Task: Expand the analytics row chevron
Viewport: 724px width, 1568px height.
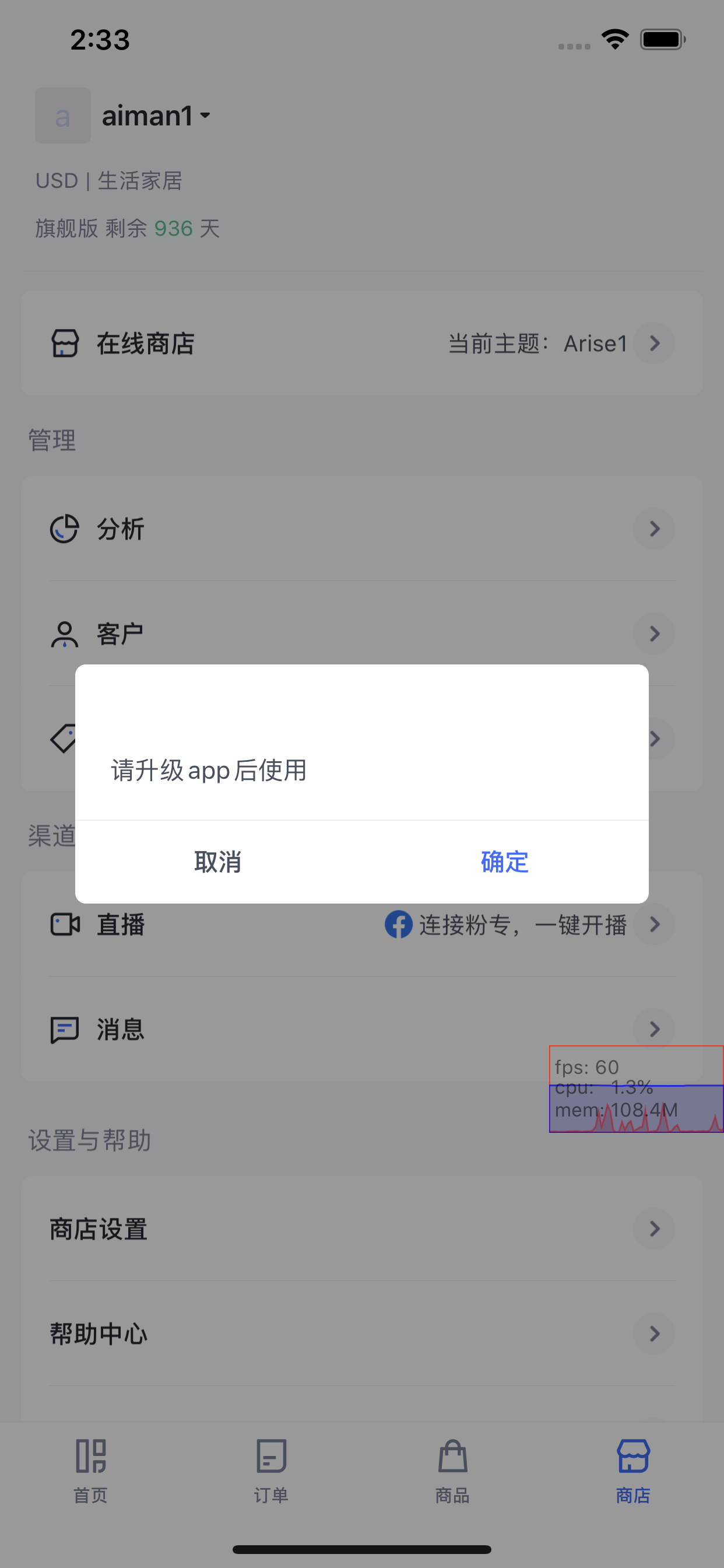Action: 654,528
